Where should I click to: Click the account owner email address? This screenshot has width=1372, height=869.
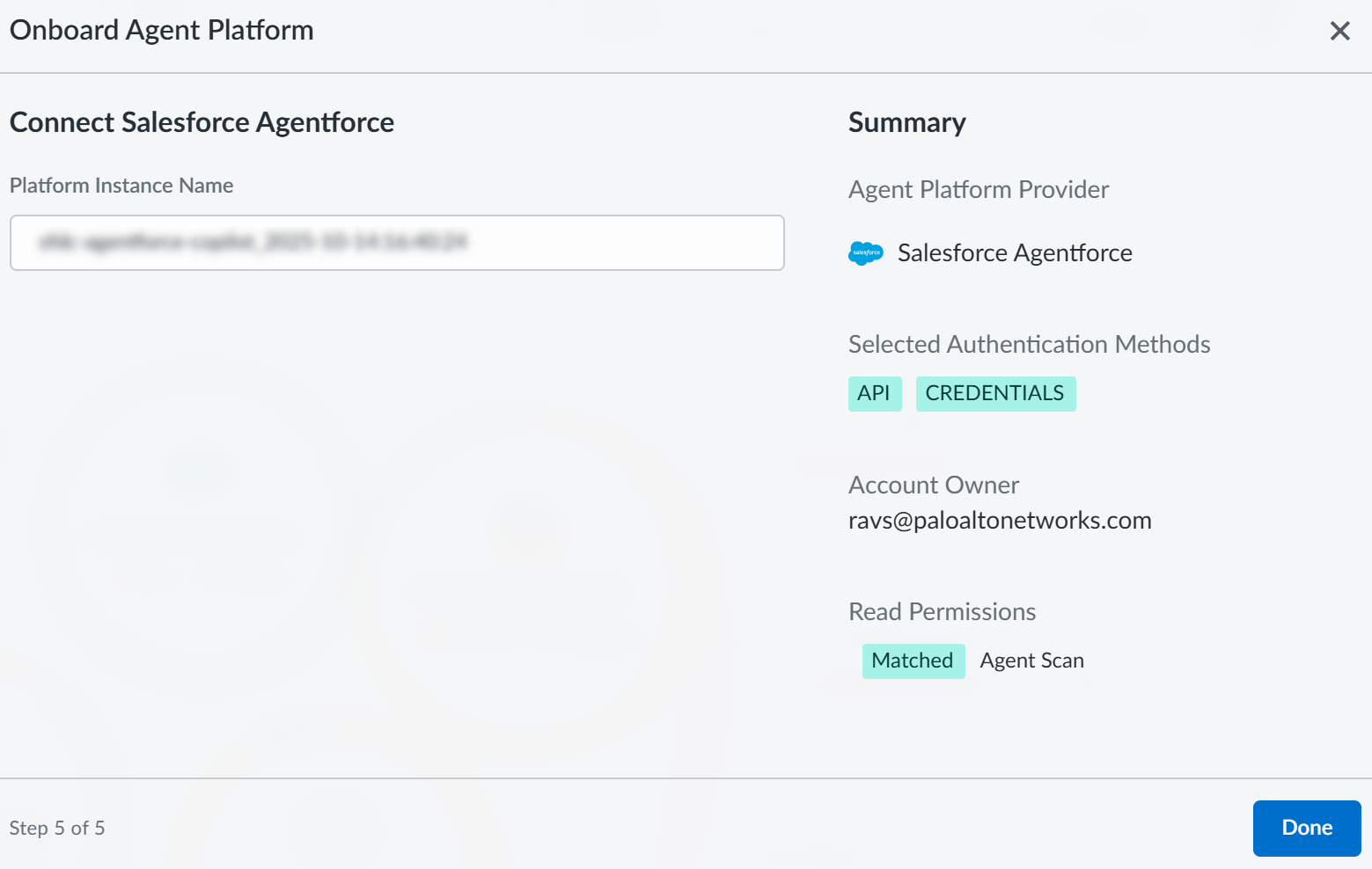point(999,521)
